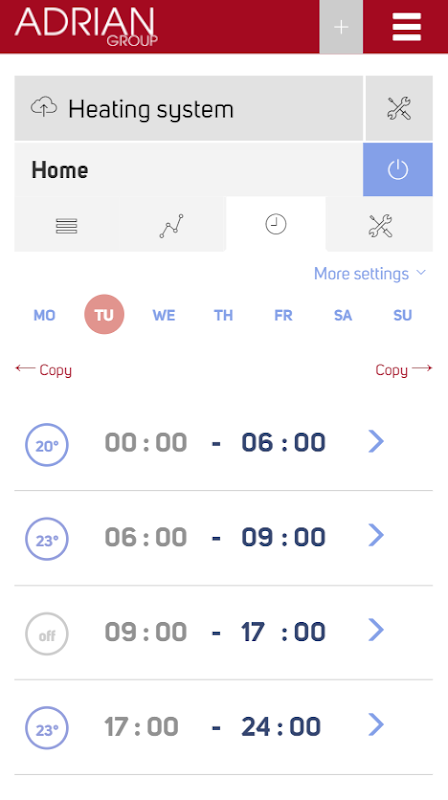Select the clock schedule tab
The width and height of the screenshot is (448, 800).
(x=276, y=224)
